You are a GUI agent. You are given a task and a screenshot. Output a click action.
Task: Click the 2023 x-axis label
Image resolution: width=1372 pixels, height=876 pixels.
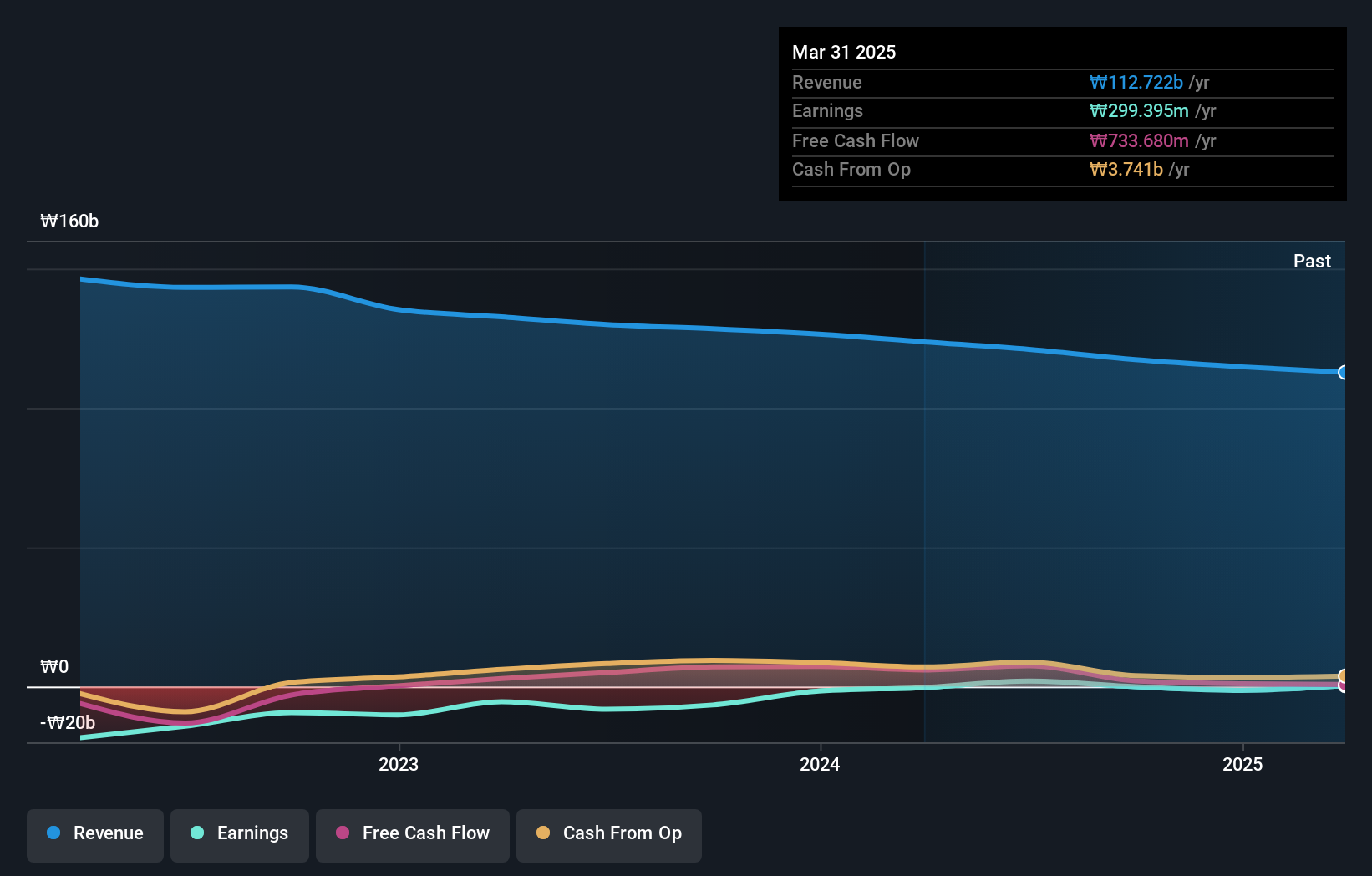[399, 764]
